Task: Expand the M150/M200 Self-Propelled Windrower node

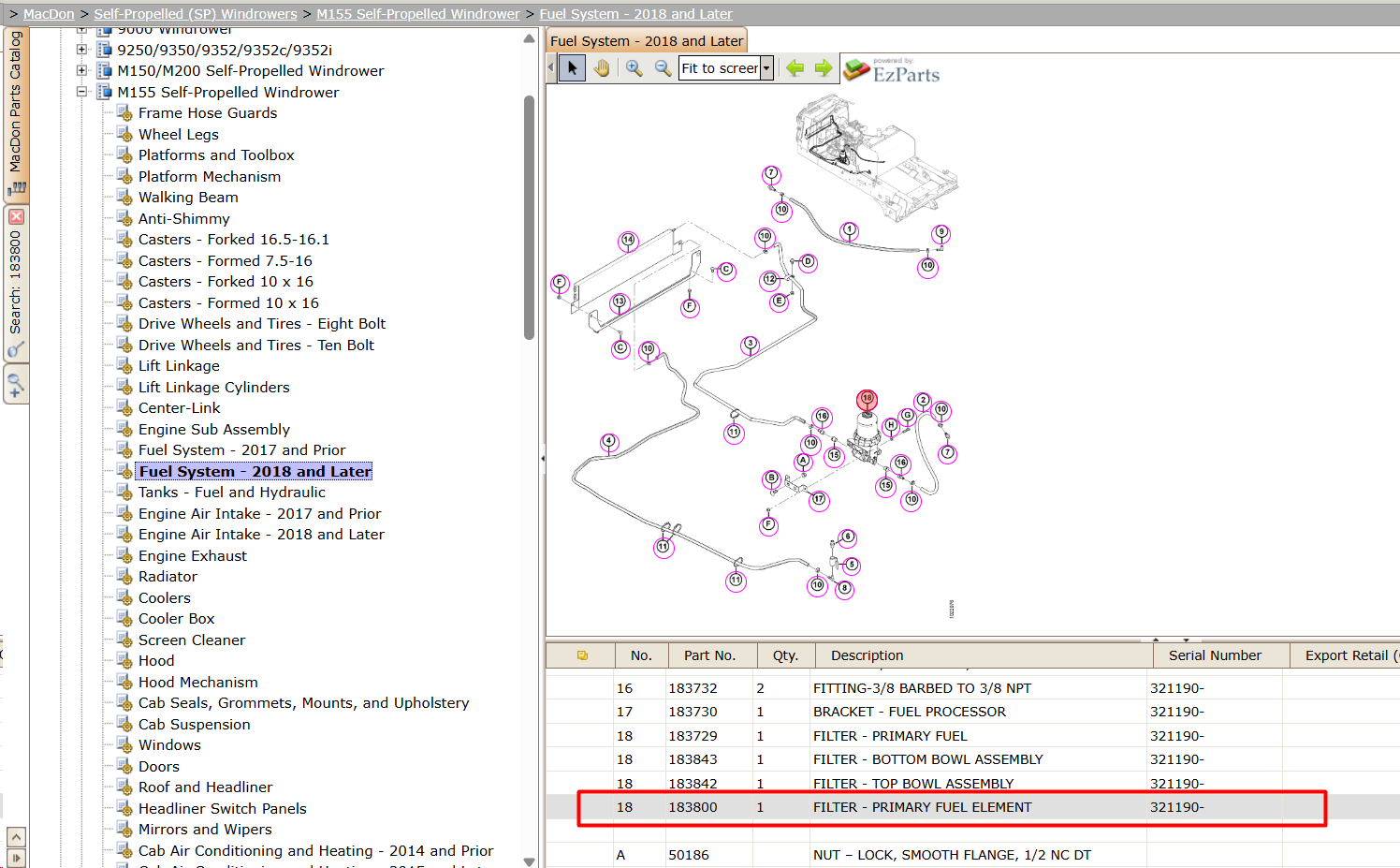Action: pos(81,71)
